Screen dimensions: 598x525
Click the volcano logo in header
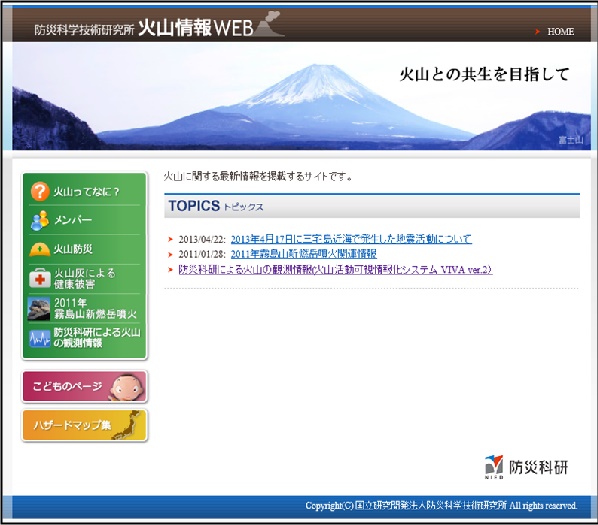(269, 24)
